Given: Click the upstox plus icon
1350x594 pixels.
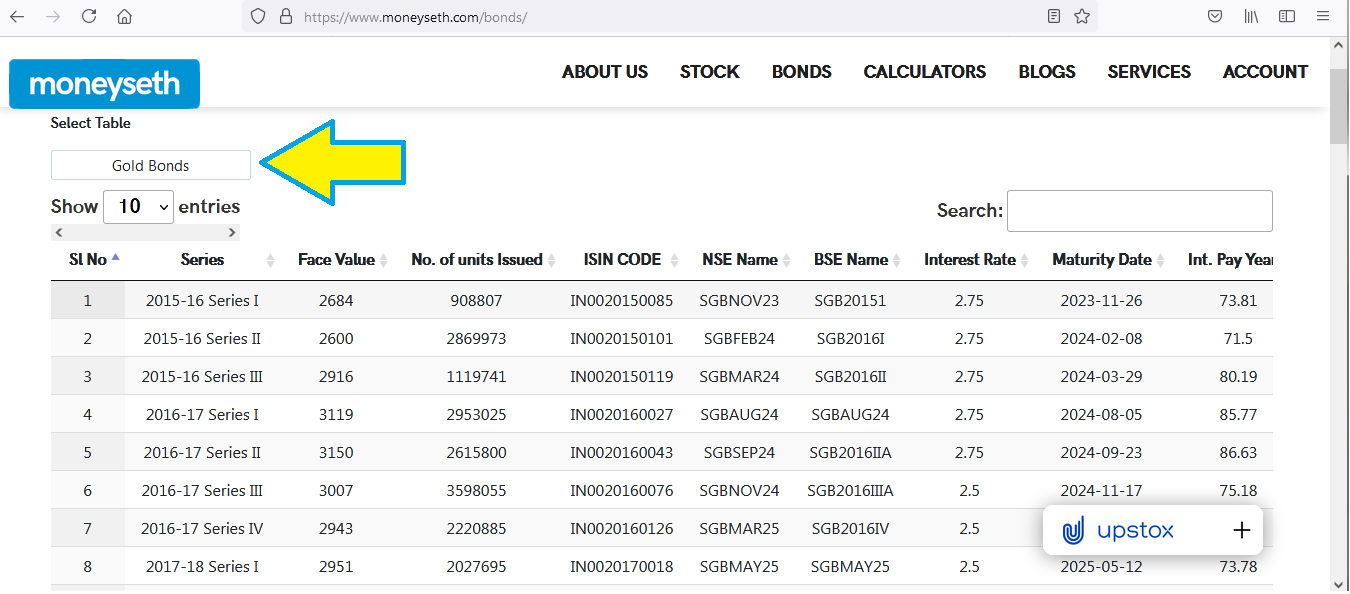Looking at the screenshot, I should pos(1241,530).
